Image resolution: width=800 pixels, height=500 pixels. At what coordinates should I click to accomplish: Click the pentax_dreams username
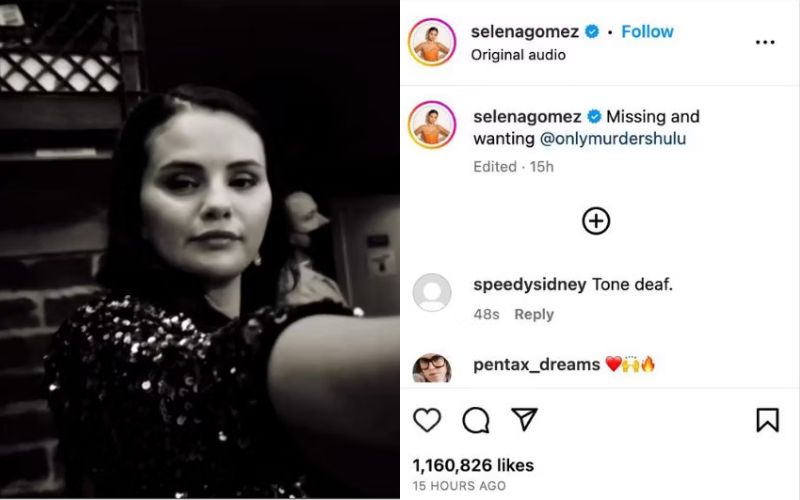[536, 365]
